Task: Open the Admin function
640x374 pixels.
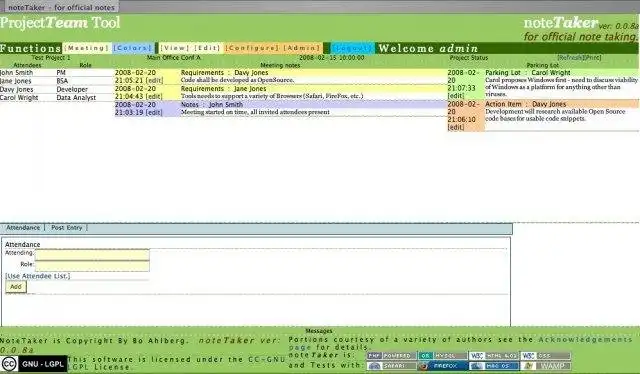Action: (x=302, y=48)
